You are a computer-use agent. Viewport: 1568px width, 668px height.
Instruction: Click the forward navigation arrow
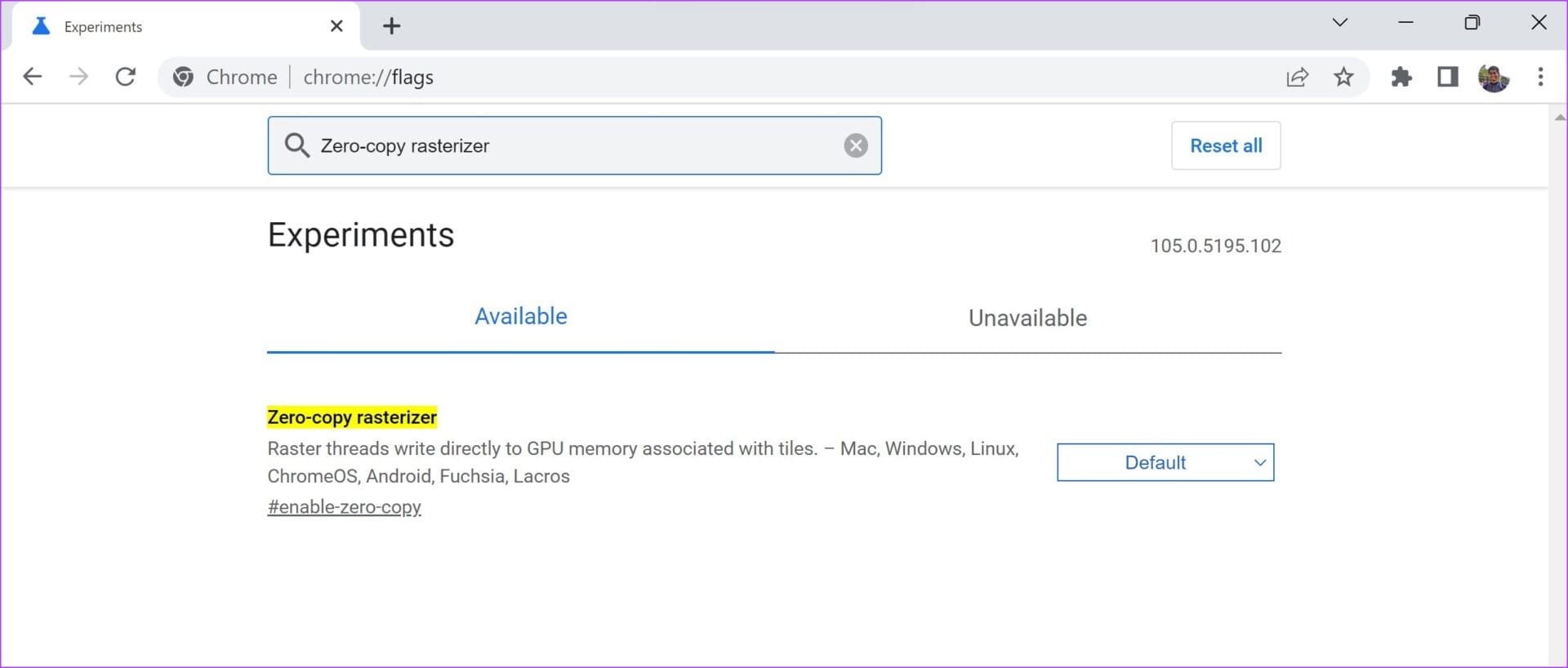coord(78,77)
